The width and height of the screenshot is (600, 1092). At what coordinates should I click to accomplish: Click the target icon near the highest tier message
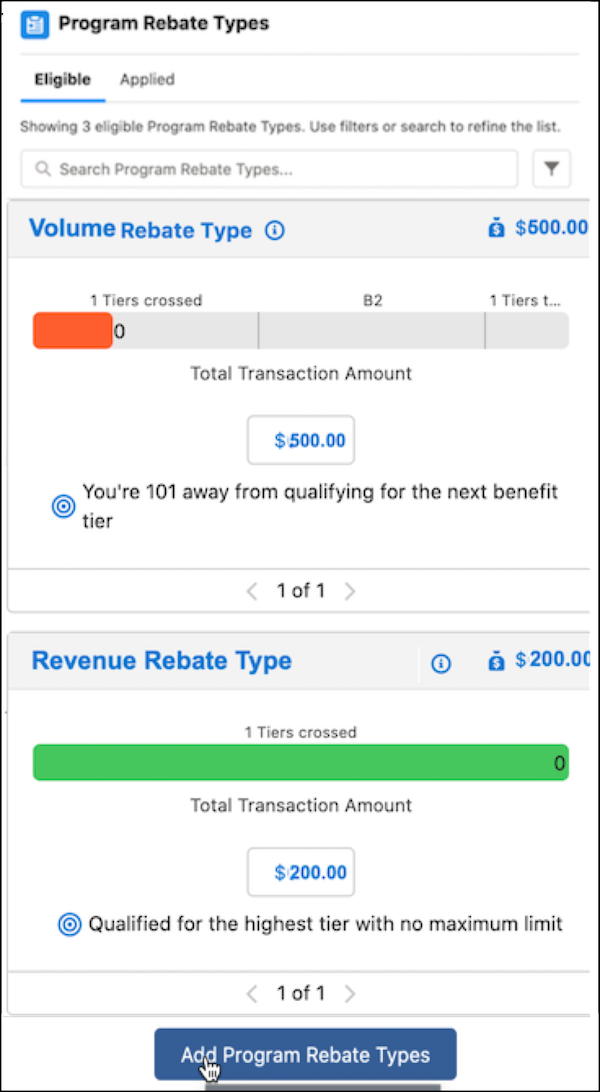[x=68, y=924]
